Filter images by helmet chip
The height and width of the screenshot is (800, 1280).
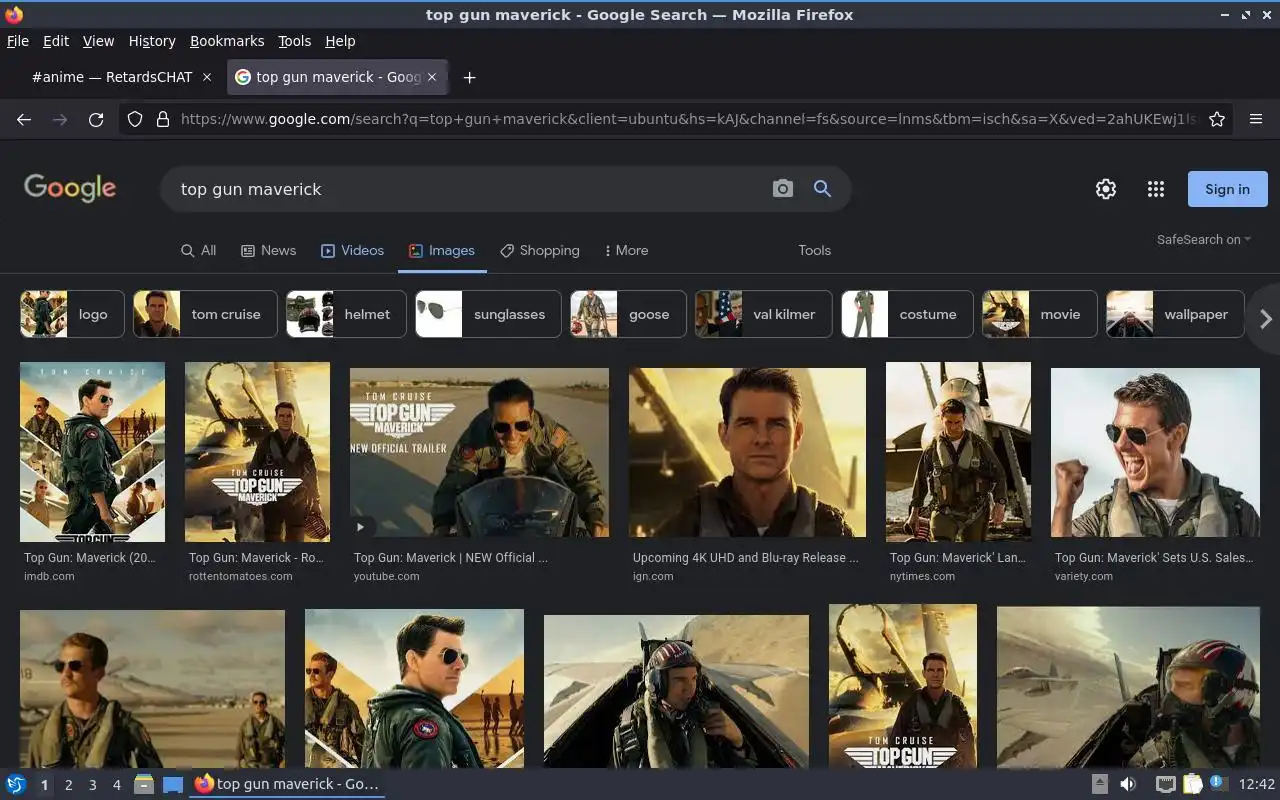click(346, 314)
